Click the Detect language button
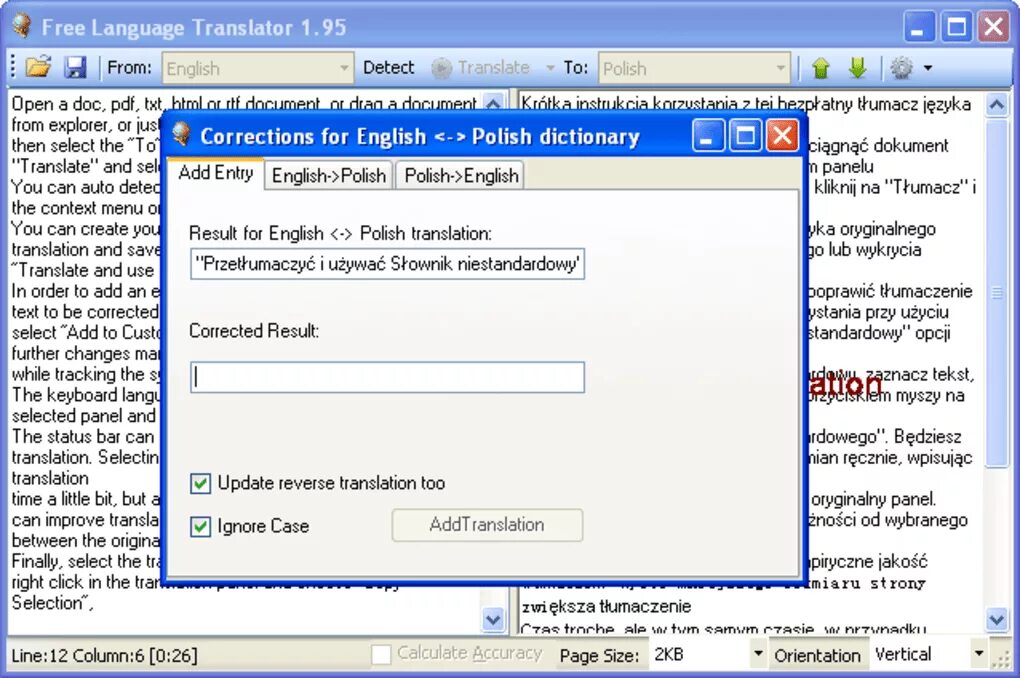Viewport: 1020px width, 678px height. [x=388, y=67]
